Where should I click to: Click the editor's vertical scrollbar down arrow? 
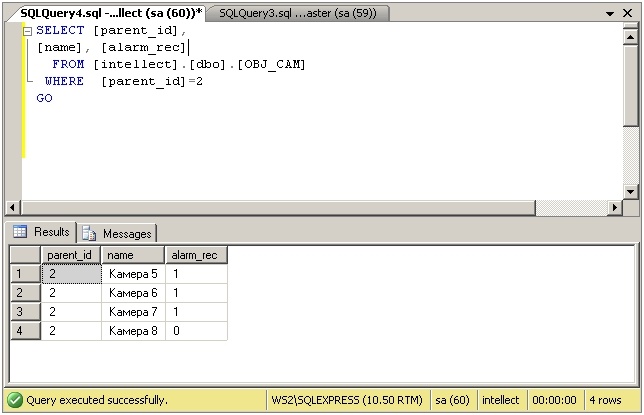(630, 192)
